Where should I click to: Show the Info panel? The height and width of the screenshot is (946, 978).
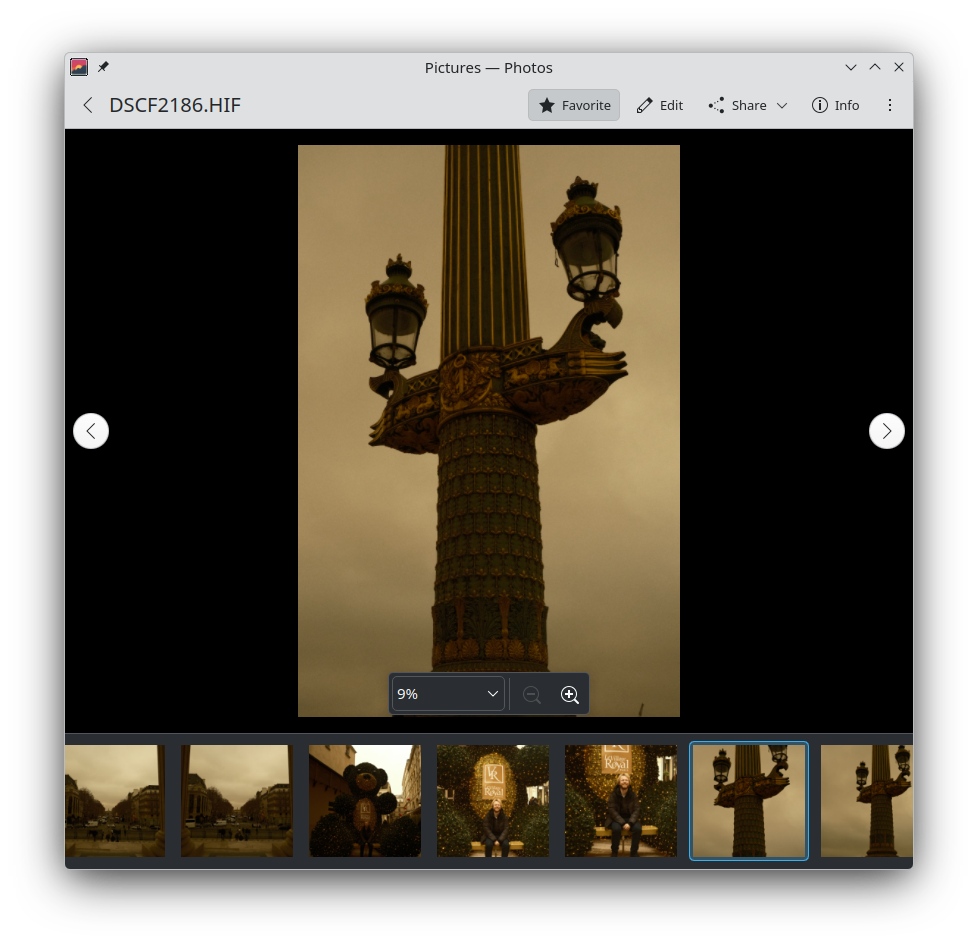[835, 105]
